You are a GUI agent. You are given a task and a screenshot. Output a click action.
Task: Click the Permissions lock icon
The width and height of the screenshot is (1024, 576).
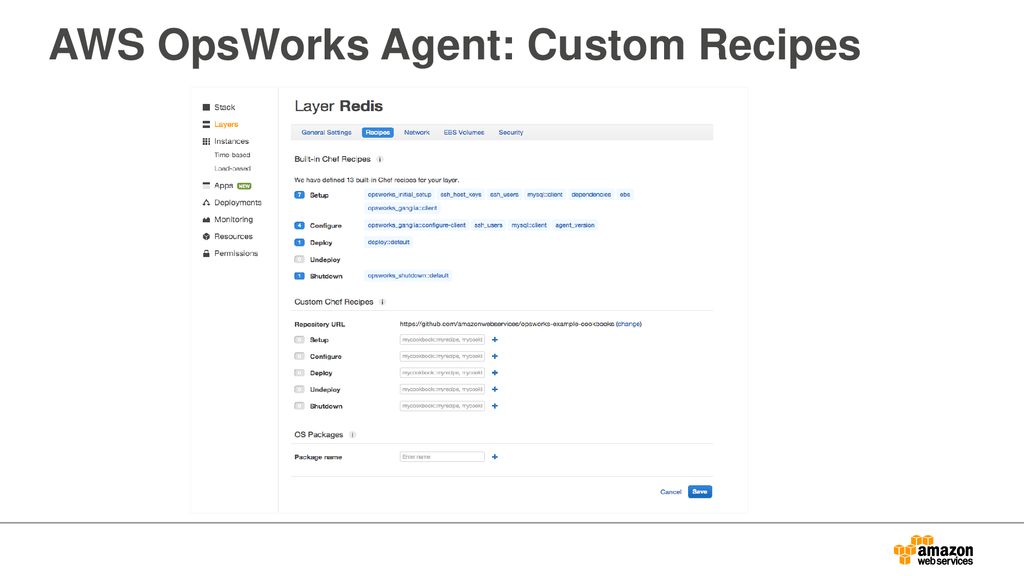point(206,253)
